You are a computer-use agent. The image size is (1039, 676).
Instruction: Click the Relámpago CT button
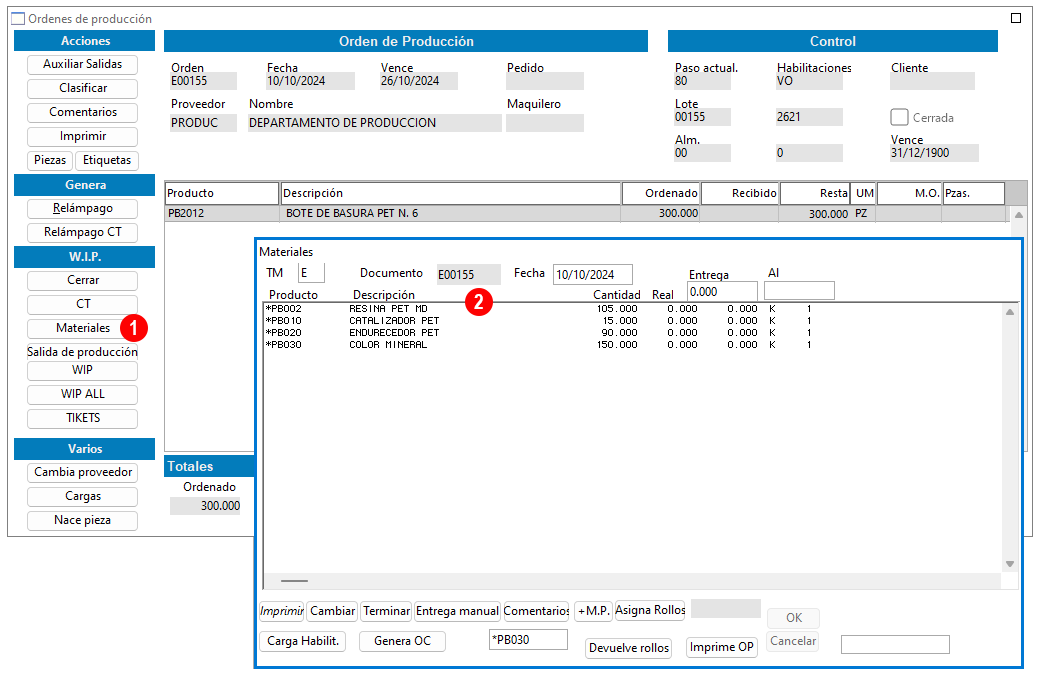pos(83,232)
